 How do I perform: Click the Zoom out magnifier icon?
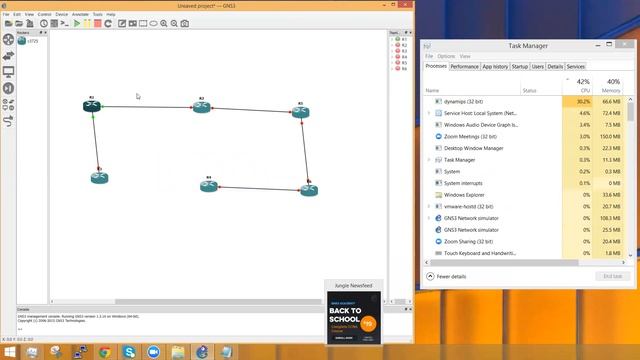[174, 24]
